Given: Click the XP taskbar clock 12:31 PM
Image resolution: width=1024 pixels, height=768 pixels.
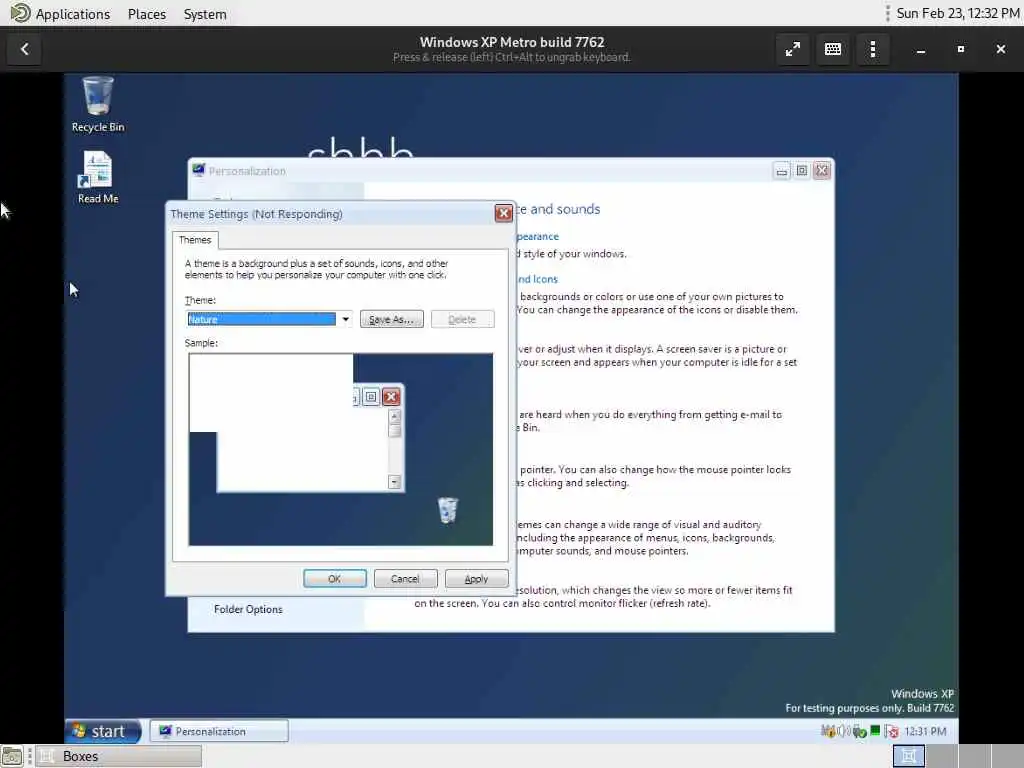Looking at the screenshot, I should click(925, 731).
